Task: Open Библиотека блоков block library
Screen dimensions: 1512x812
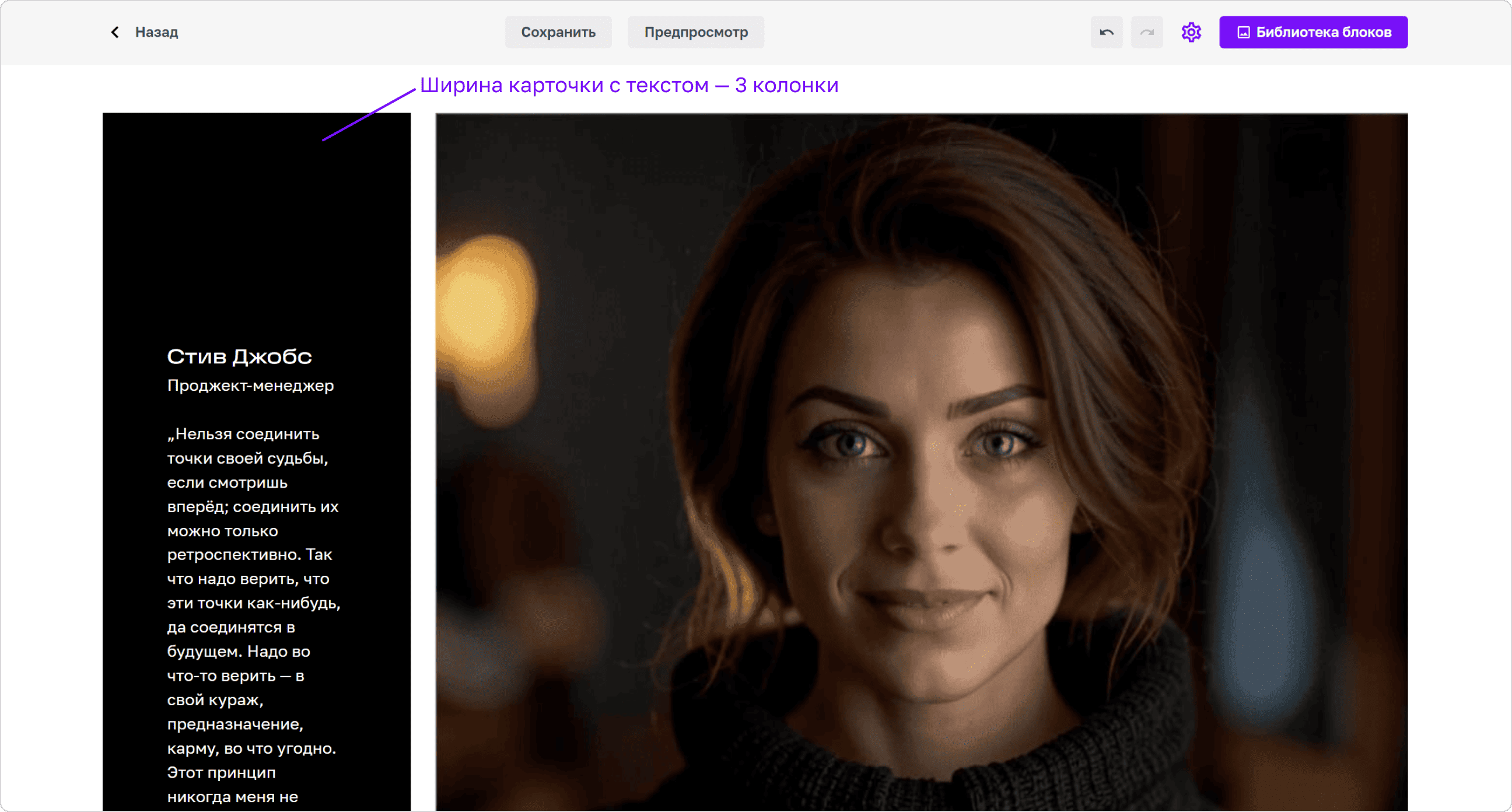Action: [1313, 32]
